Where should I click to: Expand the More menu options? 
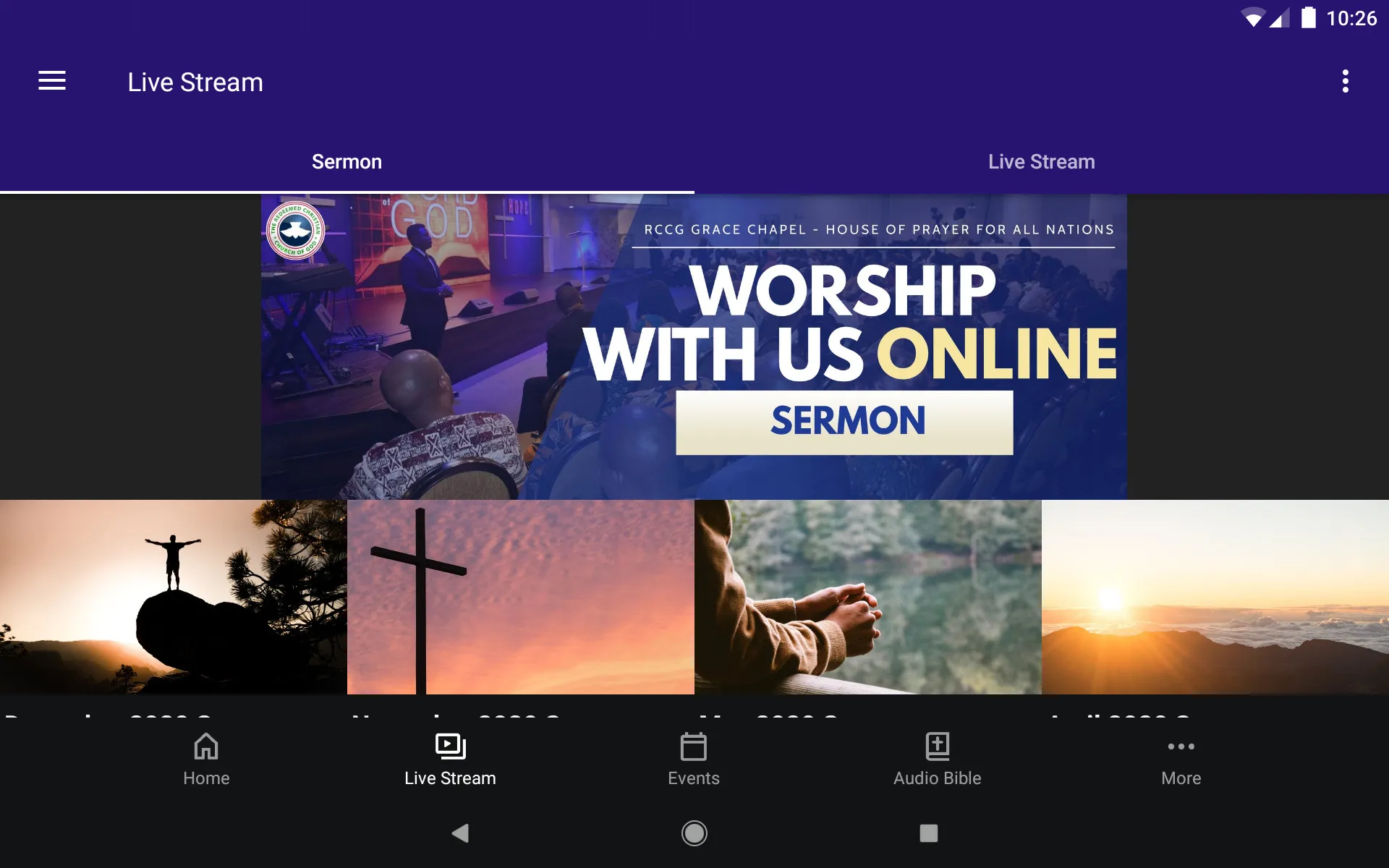1181,758
